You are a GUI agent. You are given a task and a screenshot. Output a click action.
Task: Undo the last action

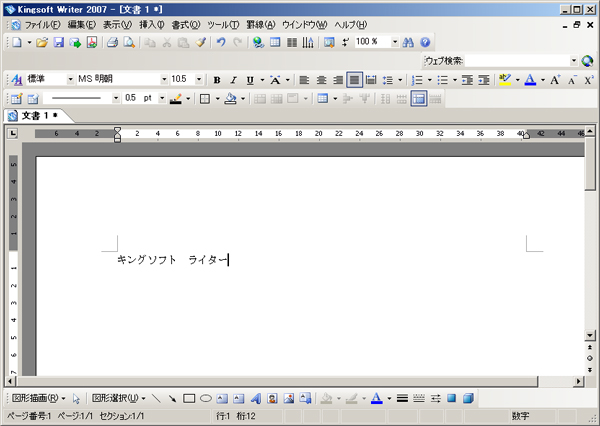point(221,42)
